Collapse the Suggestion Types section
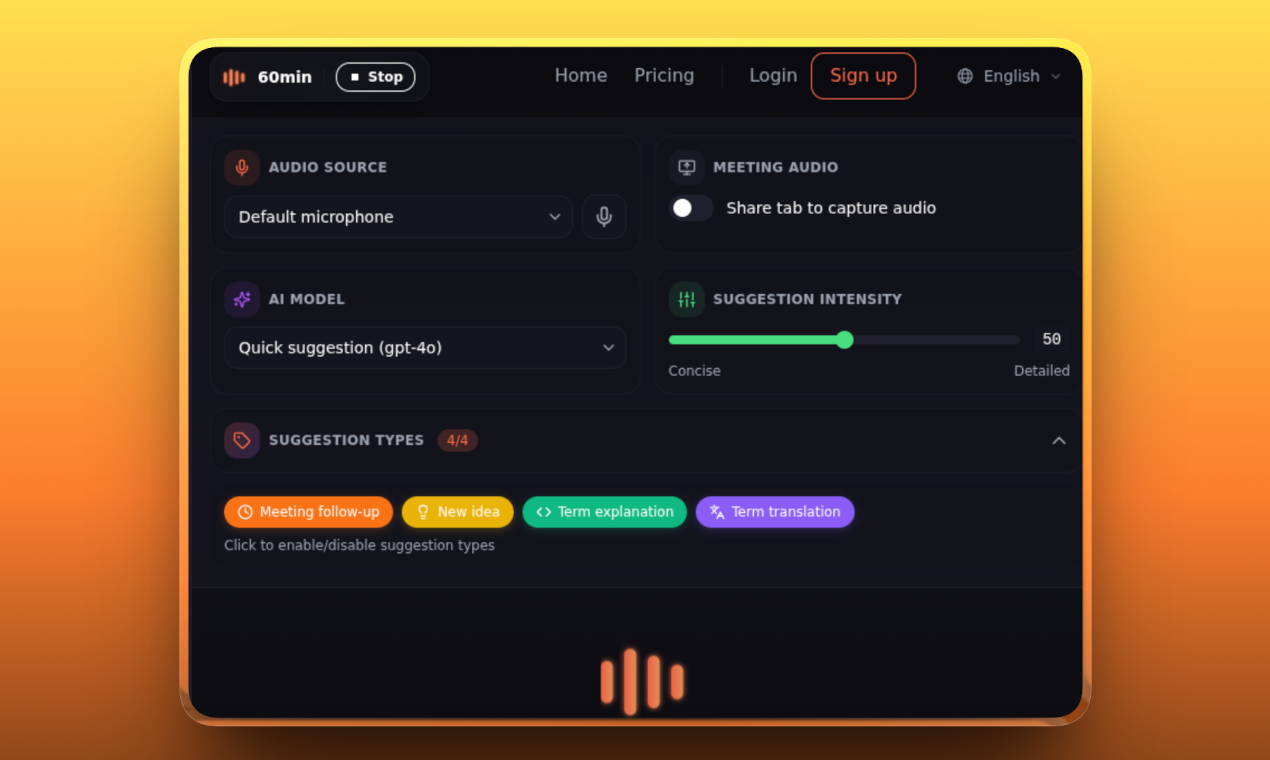This screenshot has width=1270, height=760. pos(1059,440)
